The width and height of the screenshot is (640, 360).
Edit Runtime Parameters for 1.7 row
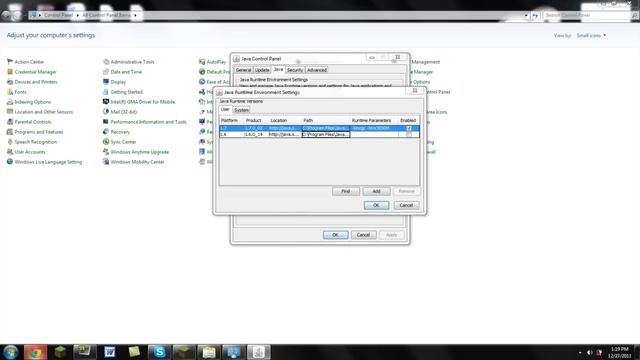tap(374, 128)
